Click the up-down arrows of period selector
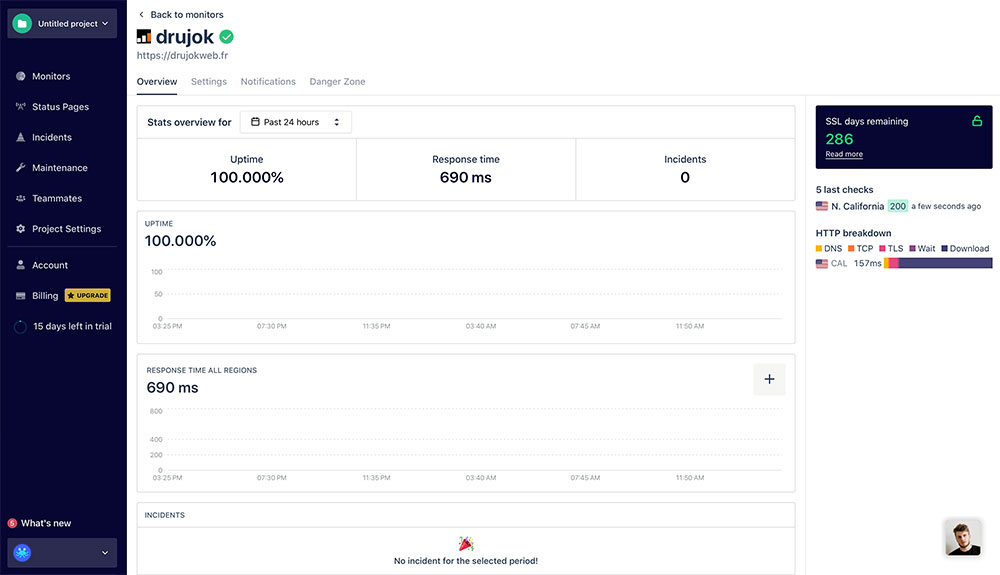The height and width of the screenshot is (575, 1000). (337, 122)
